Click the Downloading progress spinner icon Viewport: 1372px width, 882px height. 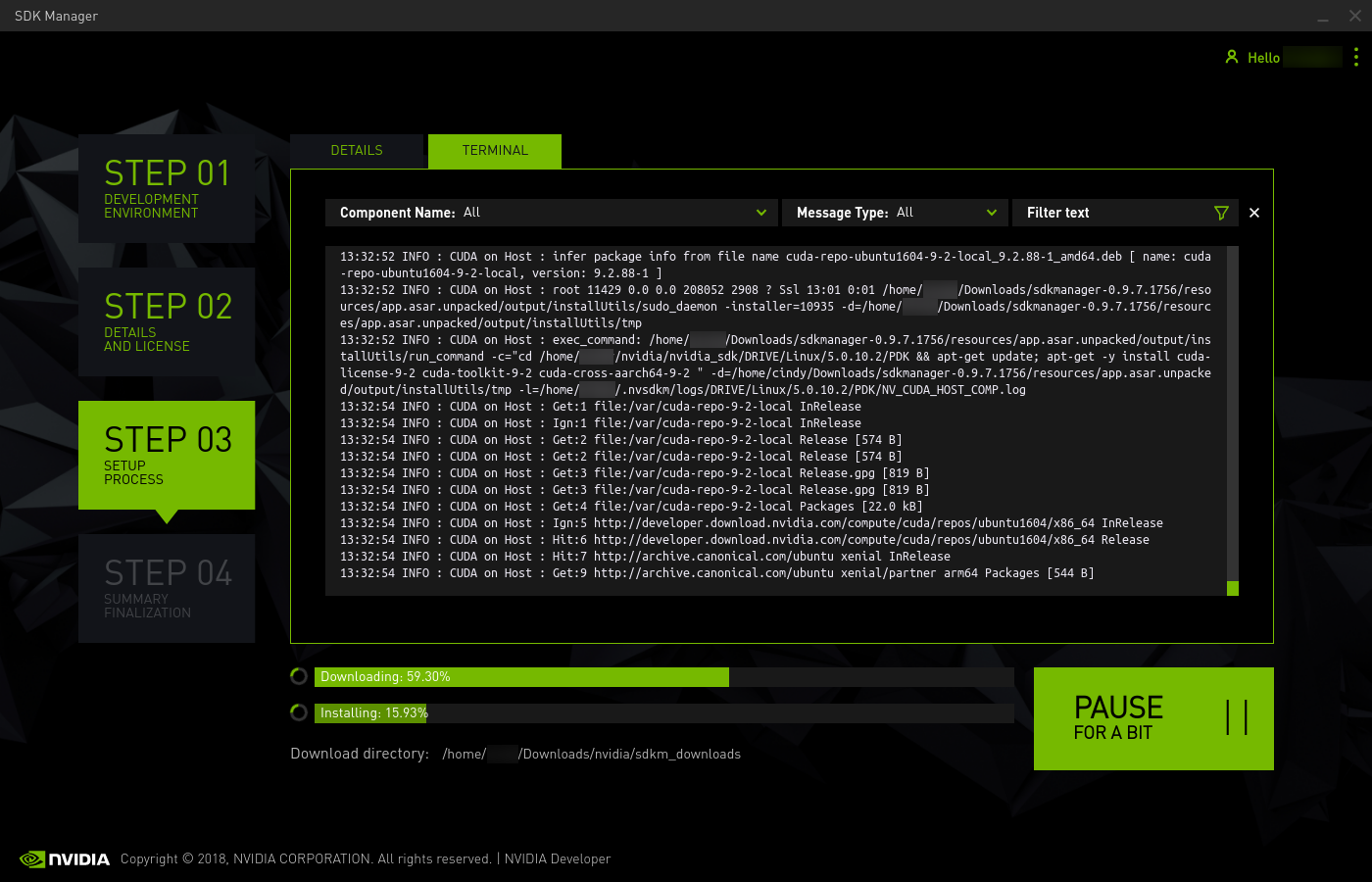coord(299,676)
